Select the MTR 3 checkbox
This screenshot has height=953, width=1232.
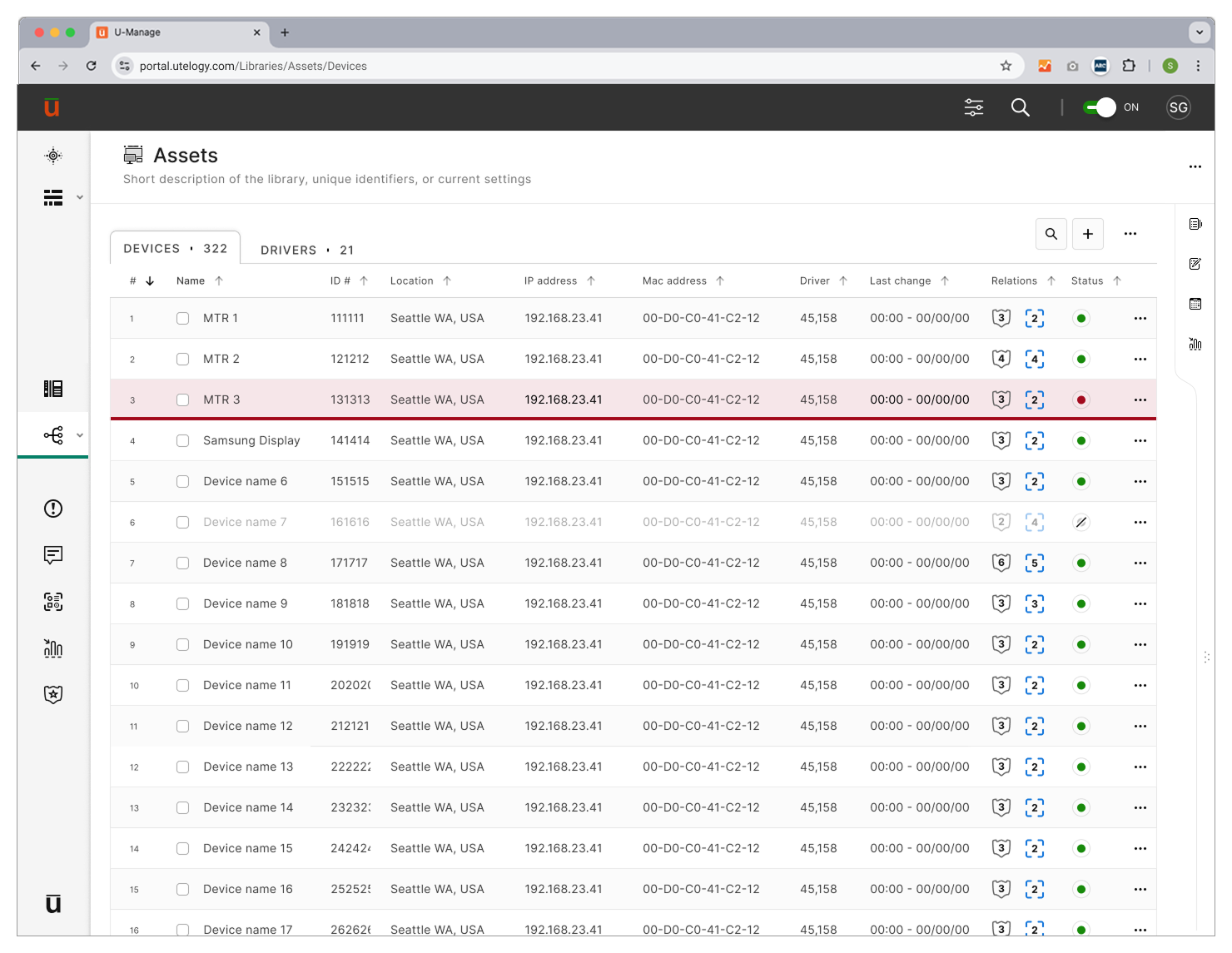[x=182, y=400]
